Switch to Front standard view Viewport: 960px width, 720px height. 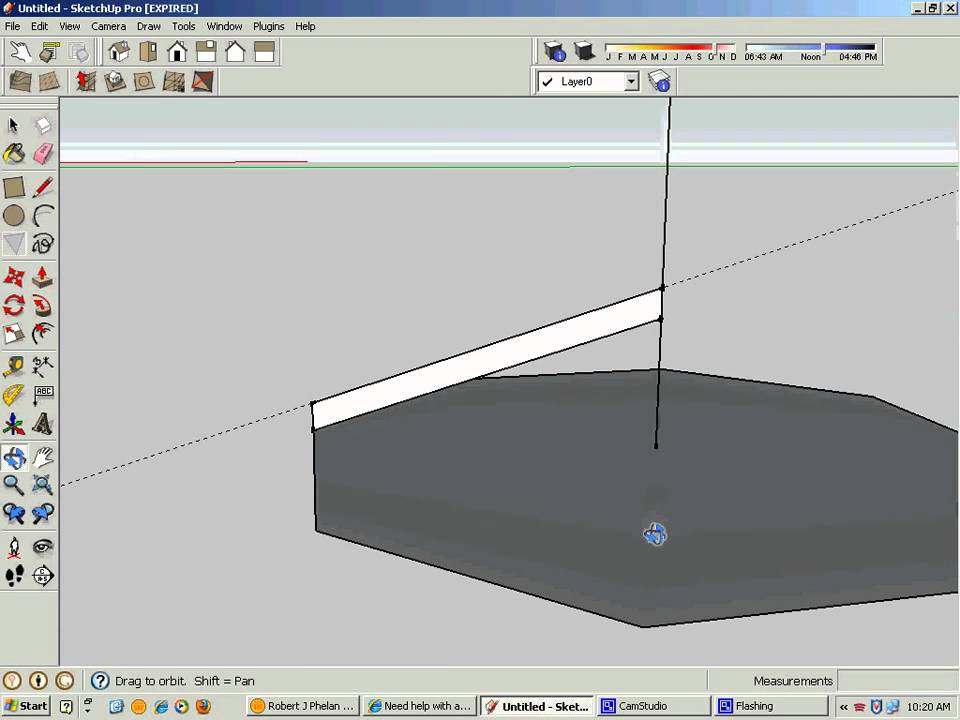click(x=177, y=51)
